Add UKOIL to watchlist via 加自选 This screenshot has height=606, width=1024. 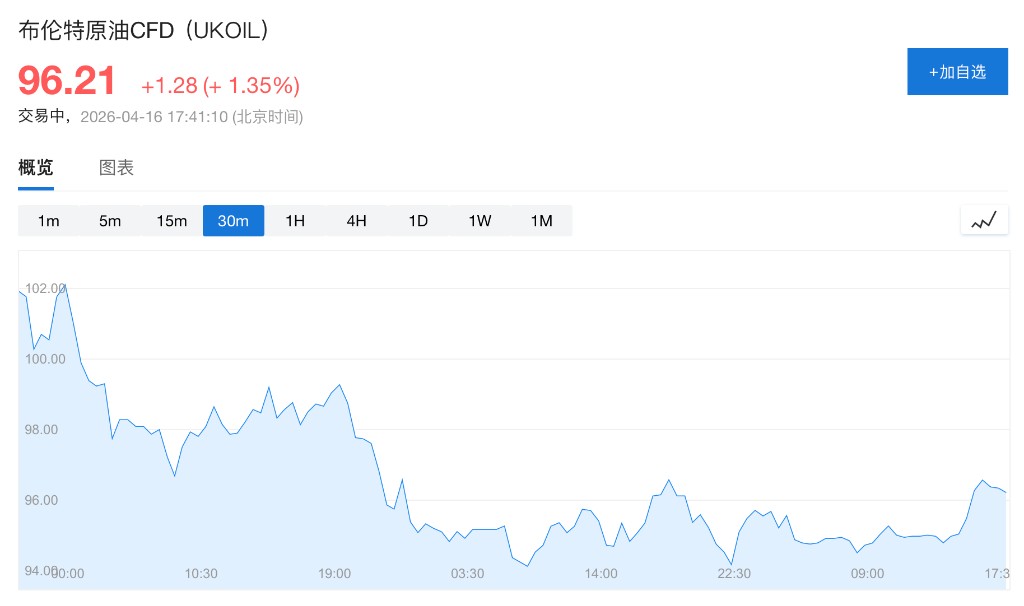957,72
